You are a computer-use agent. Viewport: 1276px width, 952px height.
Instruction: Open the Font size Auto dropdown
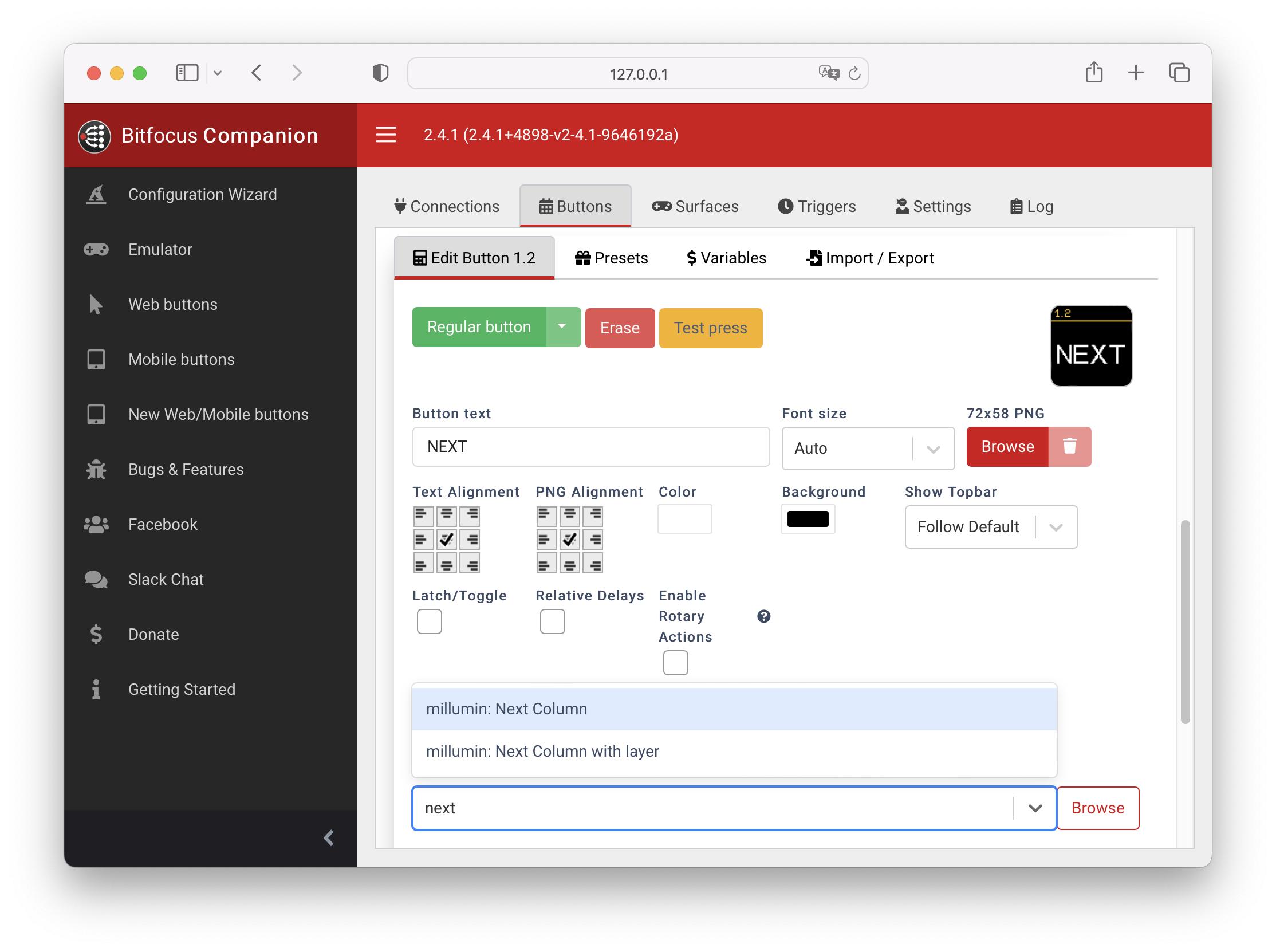click(x=867, y=449)
